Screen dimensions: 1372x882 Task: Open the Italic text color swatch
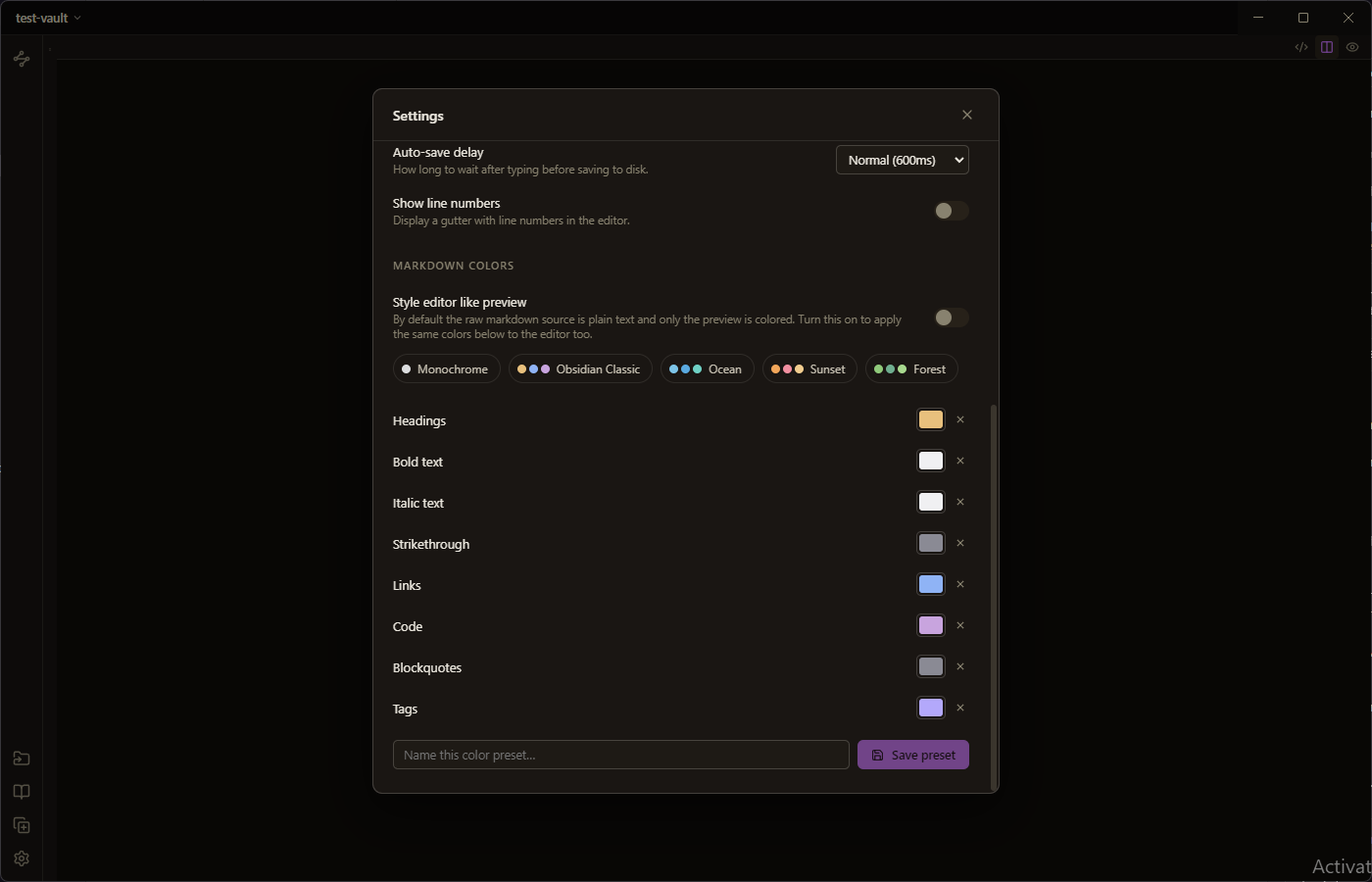point(931,502)
